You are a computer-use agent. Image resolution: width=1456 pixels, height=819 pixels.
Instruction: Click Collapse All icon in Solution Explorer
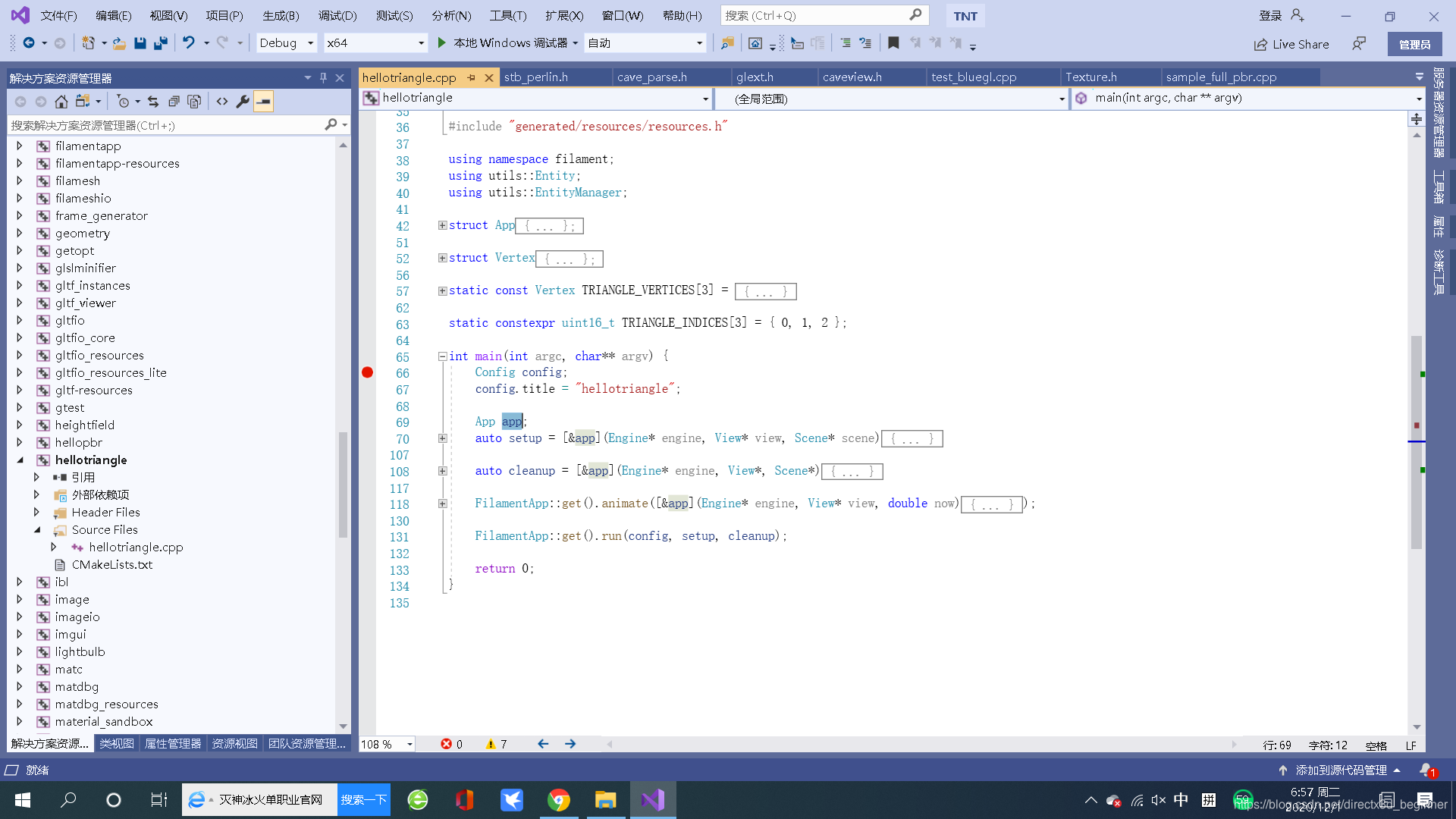pyautogui.click(x=174, y=101)
